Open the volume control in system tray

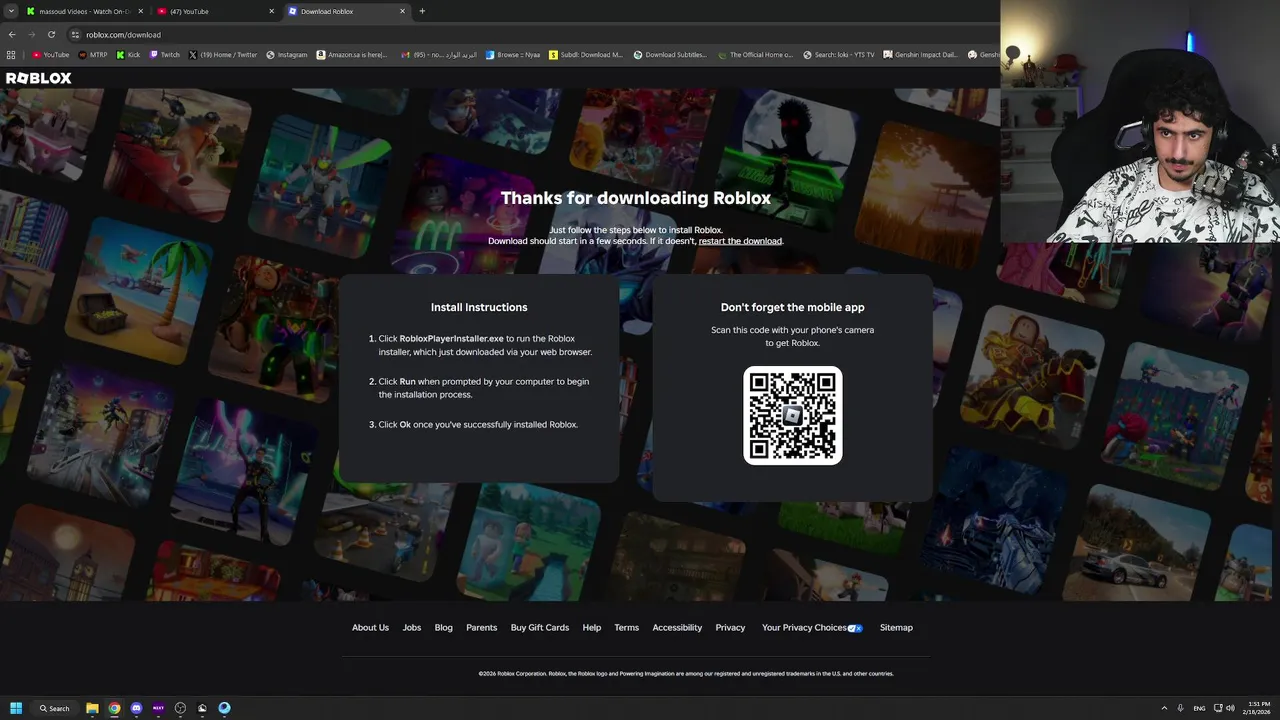tap(1230, 708)
